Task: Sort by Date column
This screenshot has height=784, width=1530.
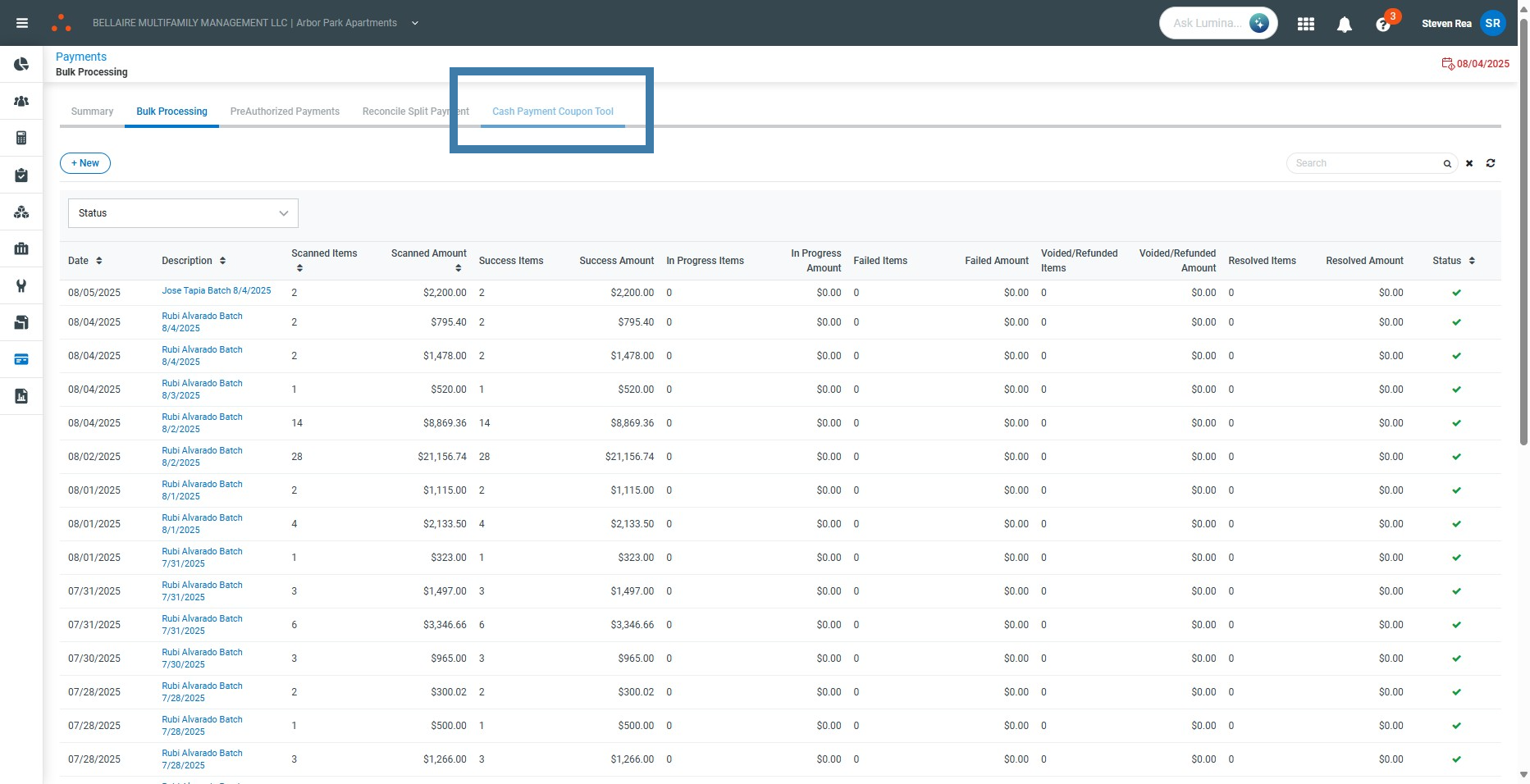Action: (x=98, y=261)
